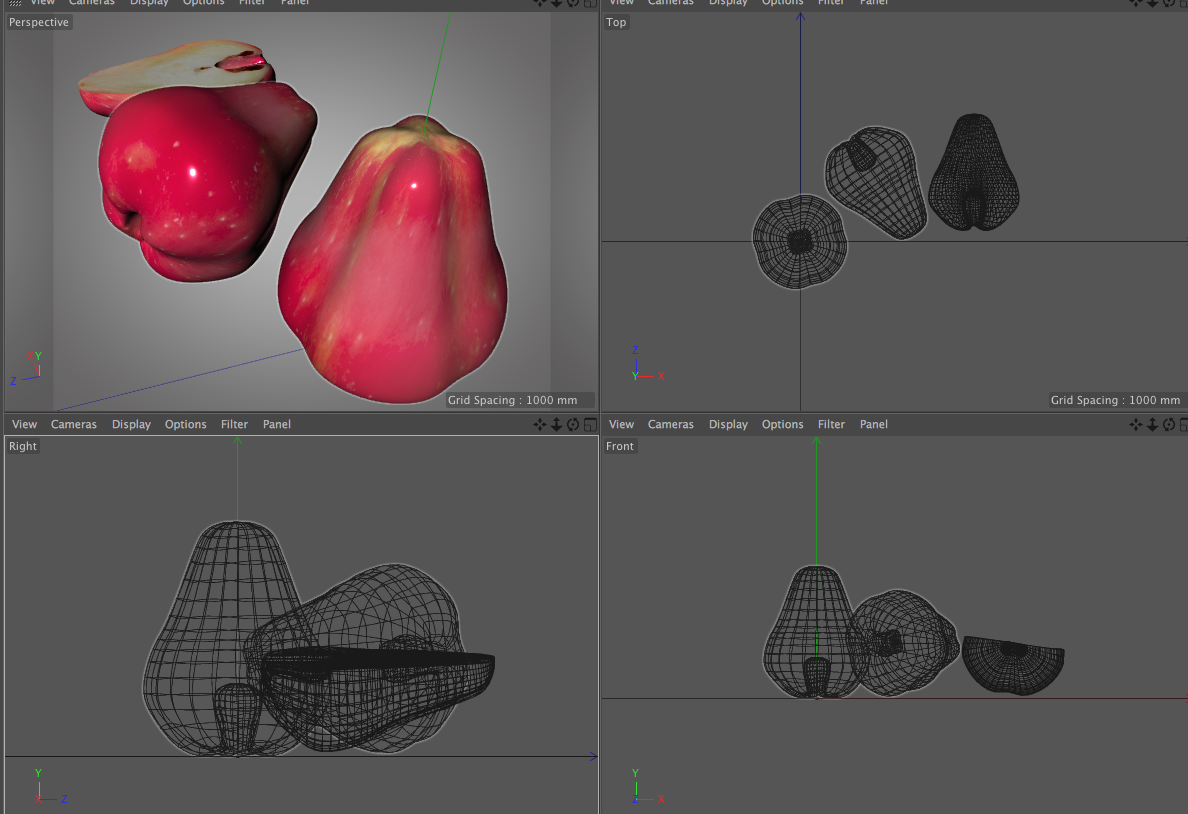Click the move camera icon in Front viewport
Image resolution: width=1188 pixels, height=814 pixels.
point(1136,425)
